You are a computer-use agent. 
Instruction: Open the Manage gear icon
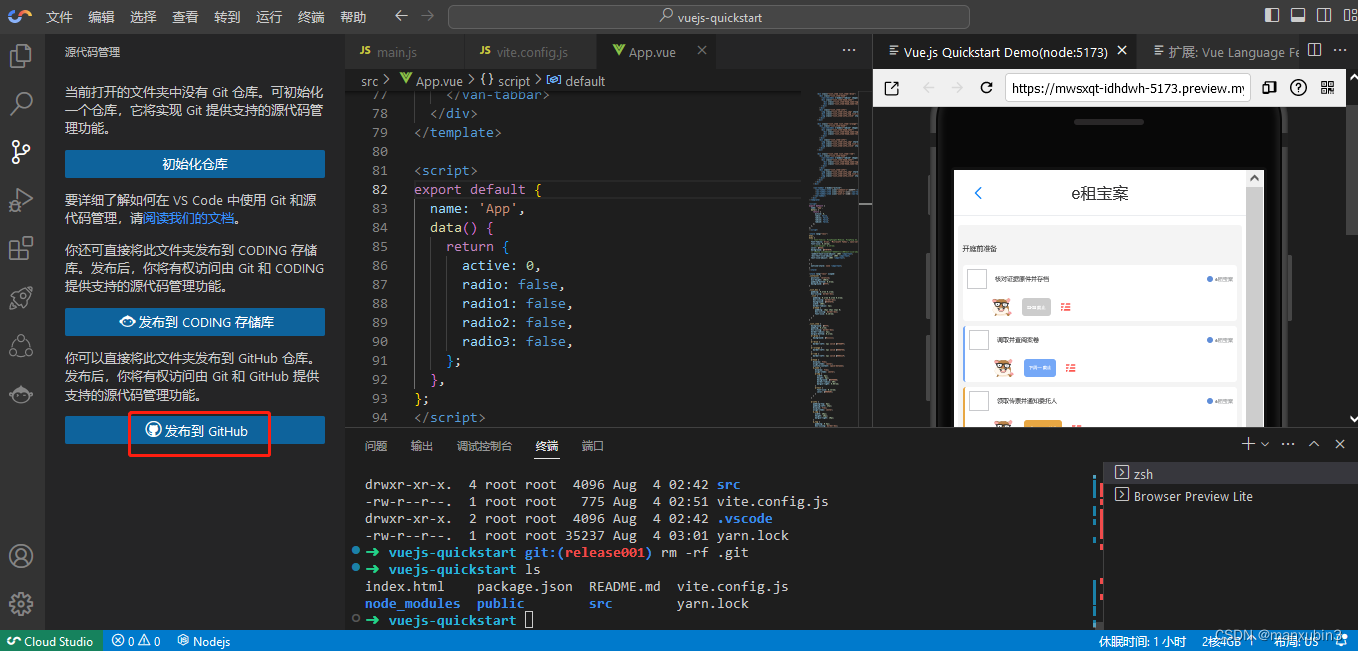[x=21, y=604]
